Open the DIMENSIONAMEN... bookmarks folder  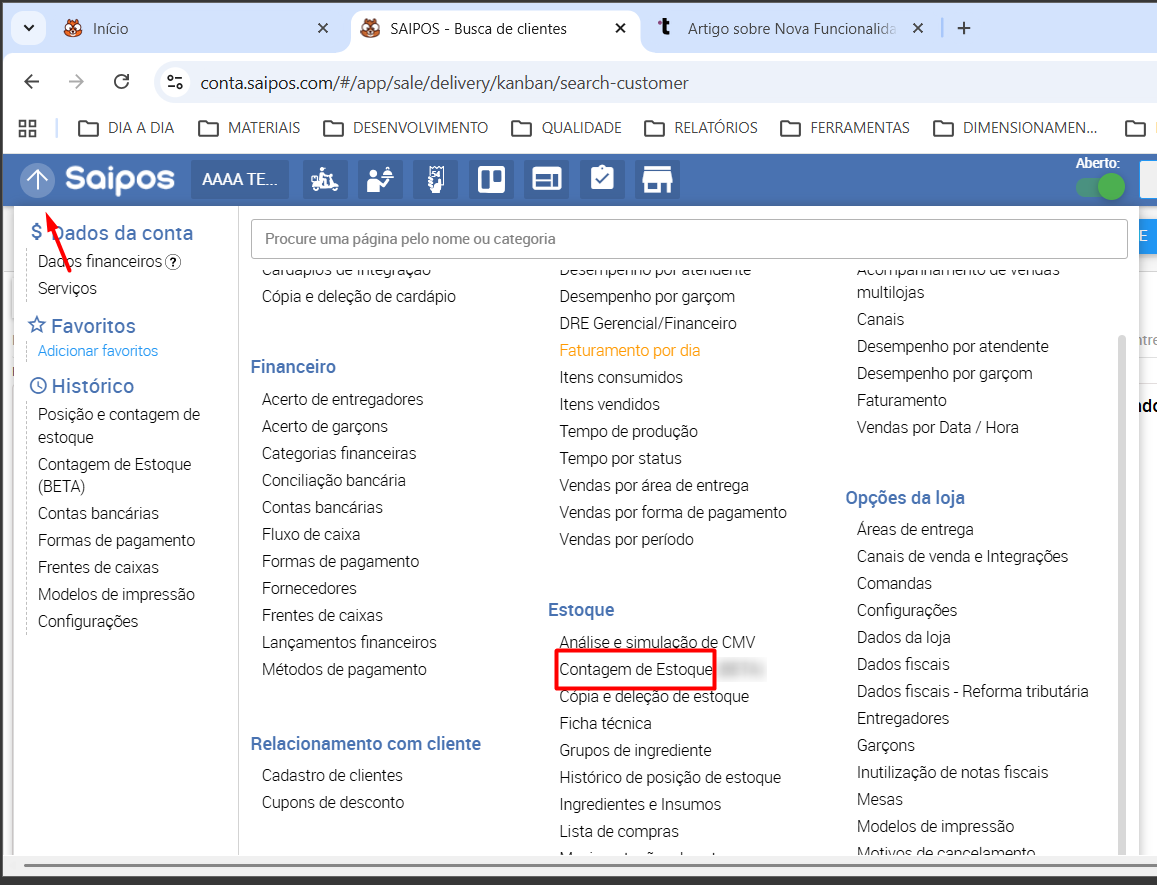(1015, 128)
